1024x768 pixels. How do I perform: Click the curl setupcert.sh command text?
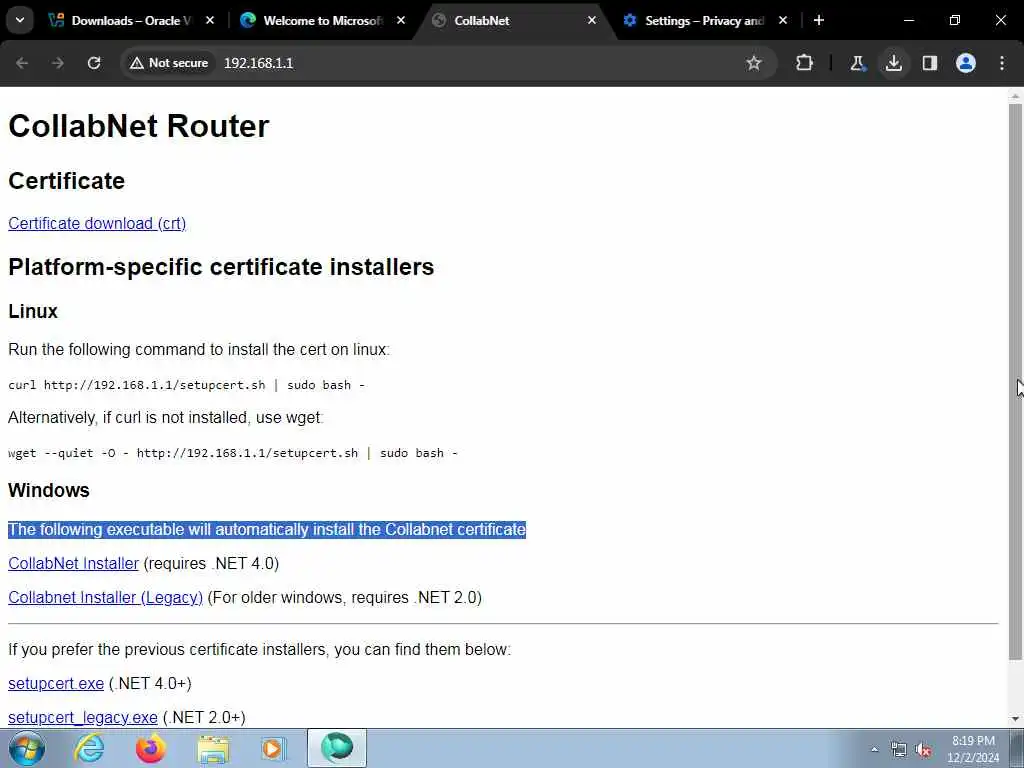click(x=186, y=385)
